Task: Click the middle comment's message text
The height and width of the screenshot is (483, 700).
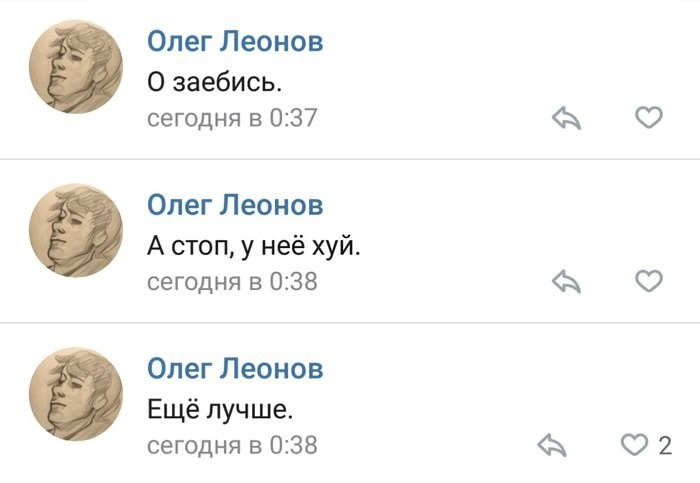Action: click(x=252, y=244)
